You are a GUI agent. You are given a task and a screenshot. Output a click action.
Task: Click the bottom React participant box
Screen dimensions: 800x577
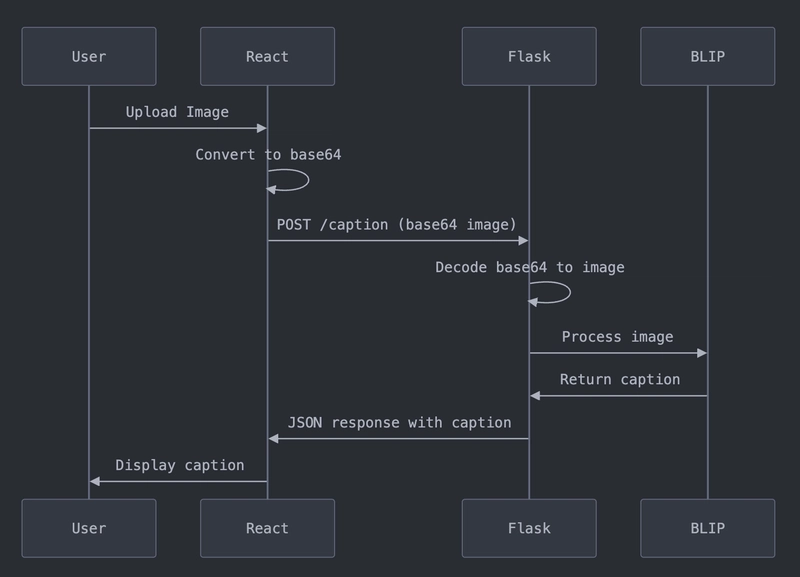click(267, 528)
